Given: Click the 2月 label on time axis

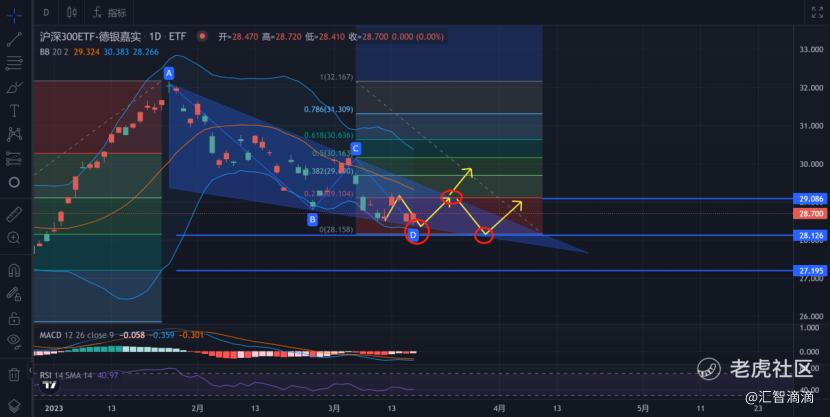Looking at the screenshot, I should 197,408.
